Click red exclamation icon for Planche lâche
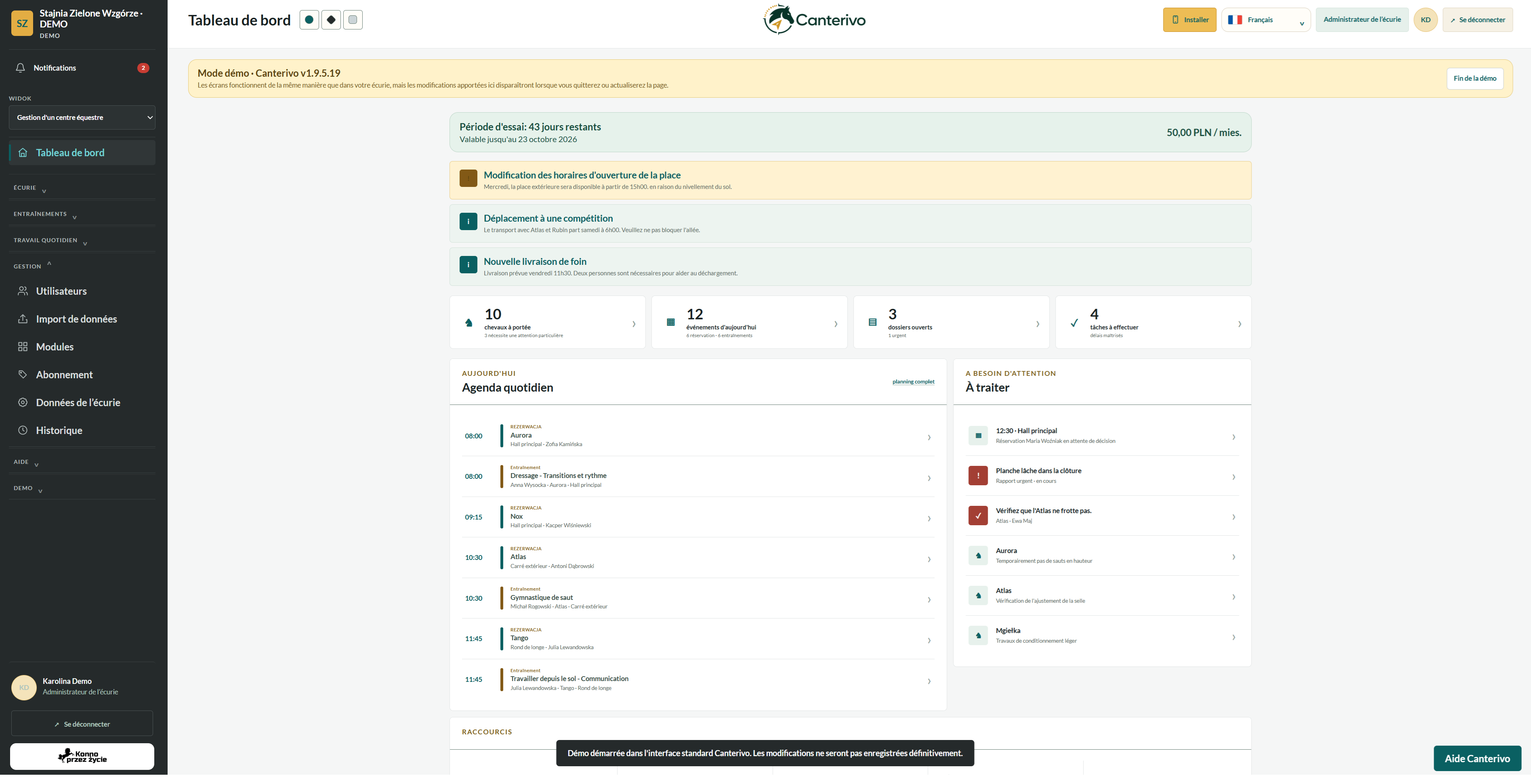This screenshot has width=1531, height=784. pyautogui.click(x=978, y=476)
